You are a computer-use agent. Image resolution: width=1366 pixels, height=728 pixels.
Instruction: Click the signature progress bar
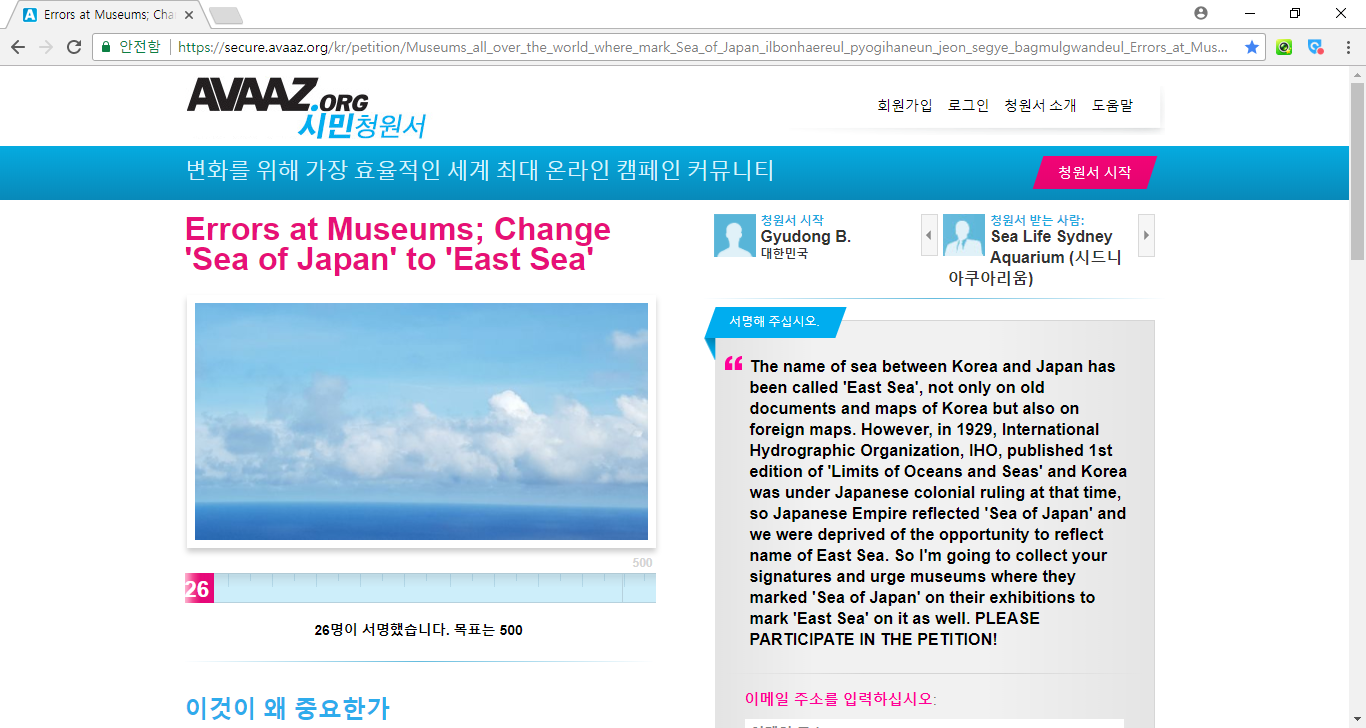click(420, 588)
